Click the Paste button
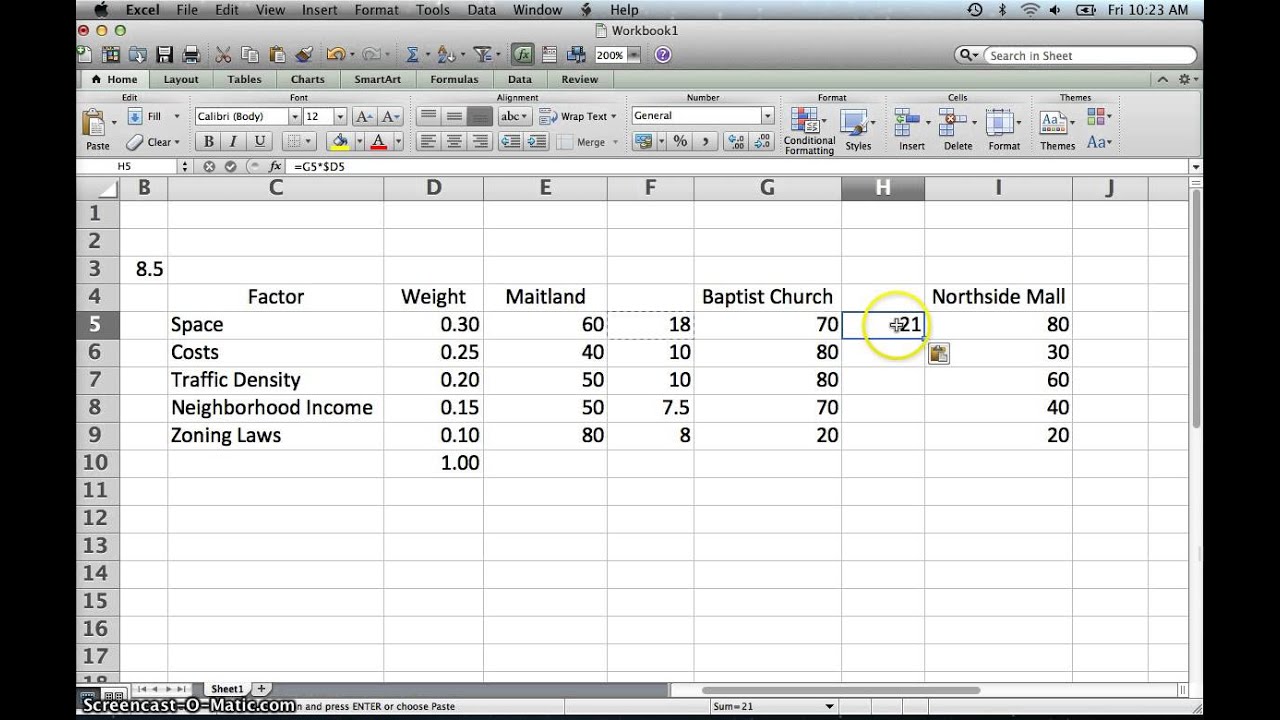The width and height of the screenshot is (1280, 720). pos(97,130)
